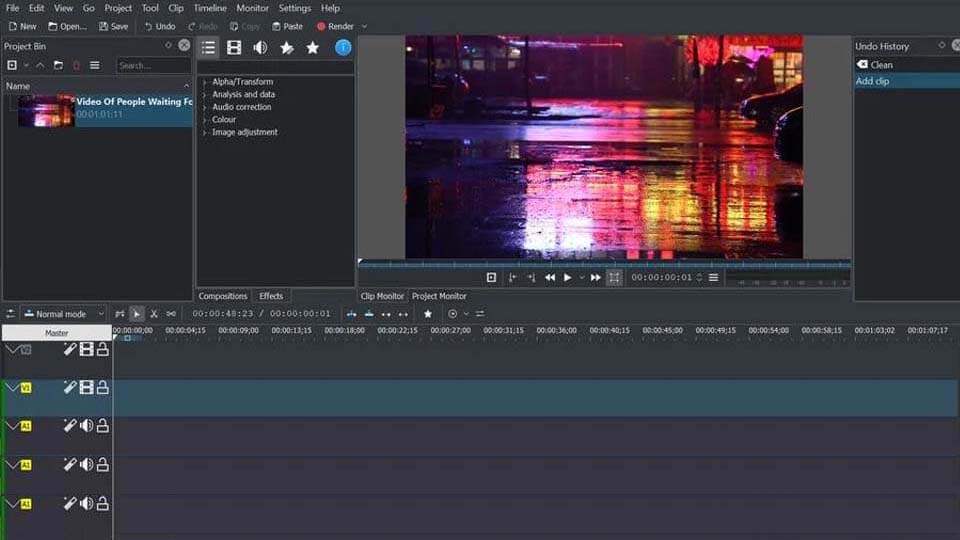Hide video on the V1 track
960x540 pixels.
tap(86, 387)
